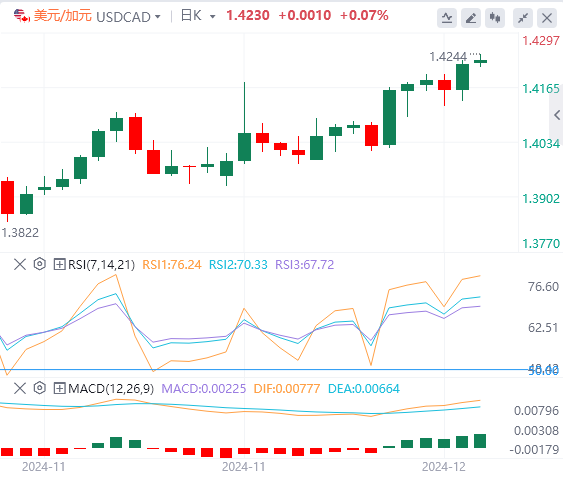The height and width of the screenshot is (478, 563).
Task: Select the MACD(12,26,9) indicator label
Action: point(111,389)
